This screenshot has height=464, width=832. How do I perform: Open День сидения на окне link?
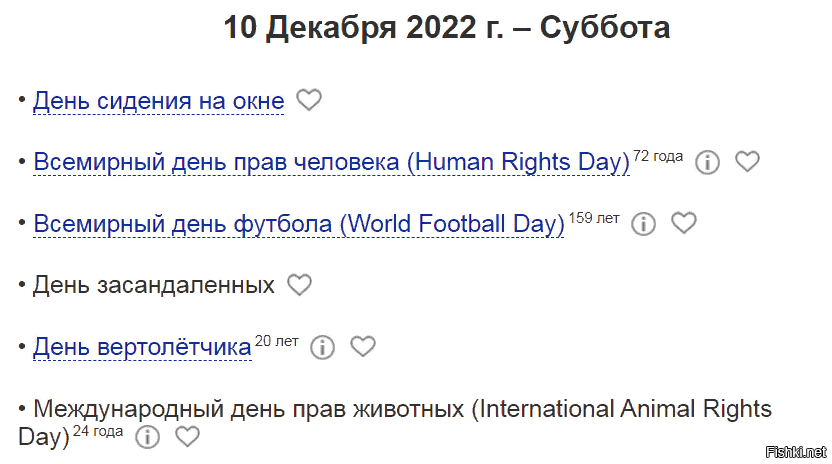[x=158, y=101]
